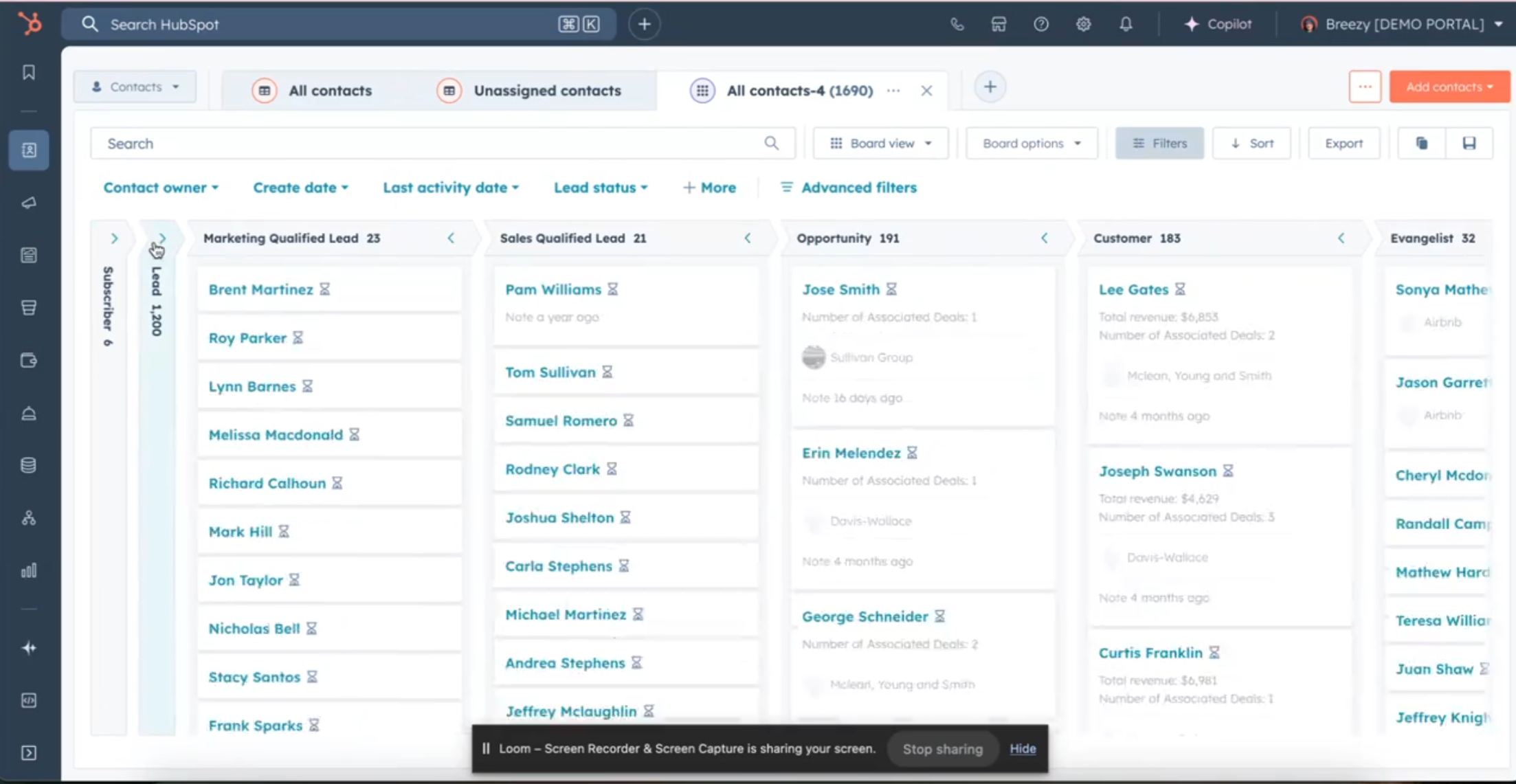Image resolution: width=1516 pixels, height=784 pixels.
Task: Open the Commerce storefront sidebar icon
Action: 29,308
